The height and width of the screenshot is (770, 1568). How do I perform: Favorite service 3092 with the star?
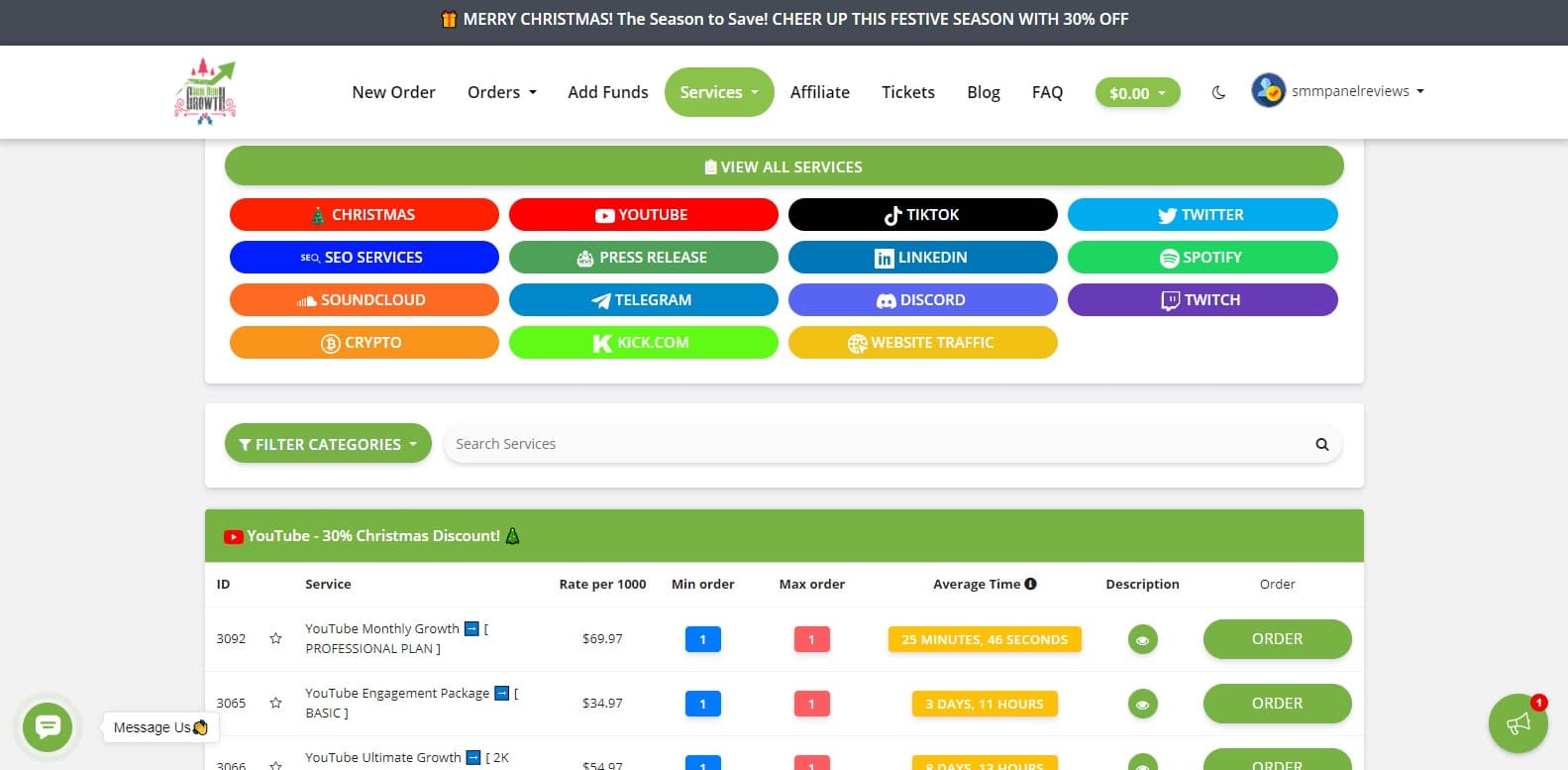coord(275,639)
